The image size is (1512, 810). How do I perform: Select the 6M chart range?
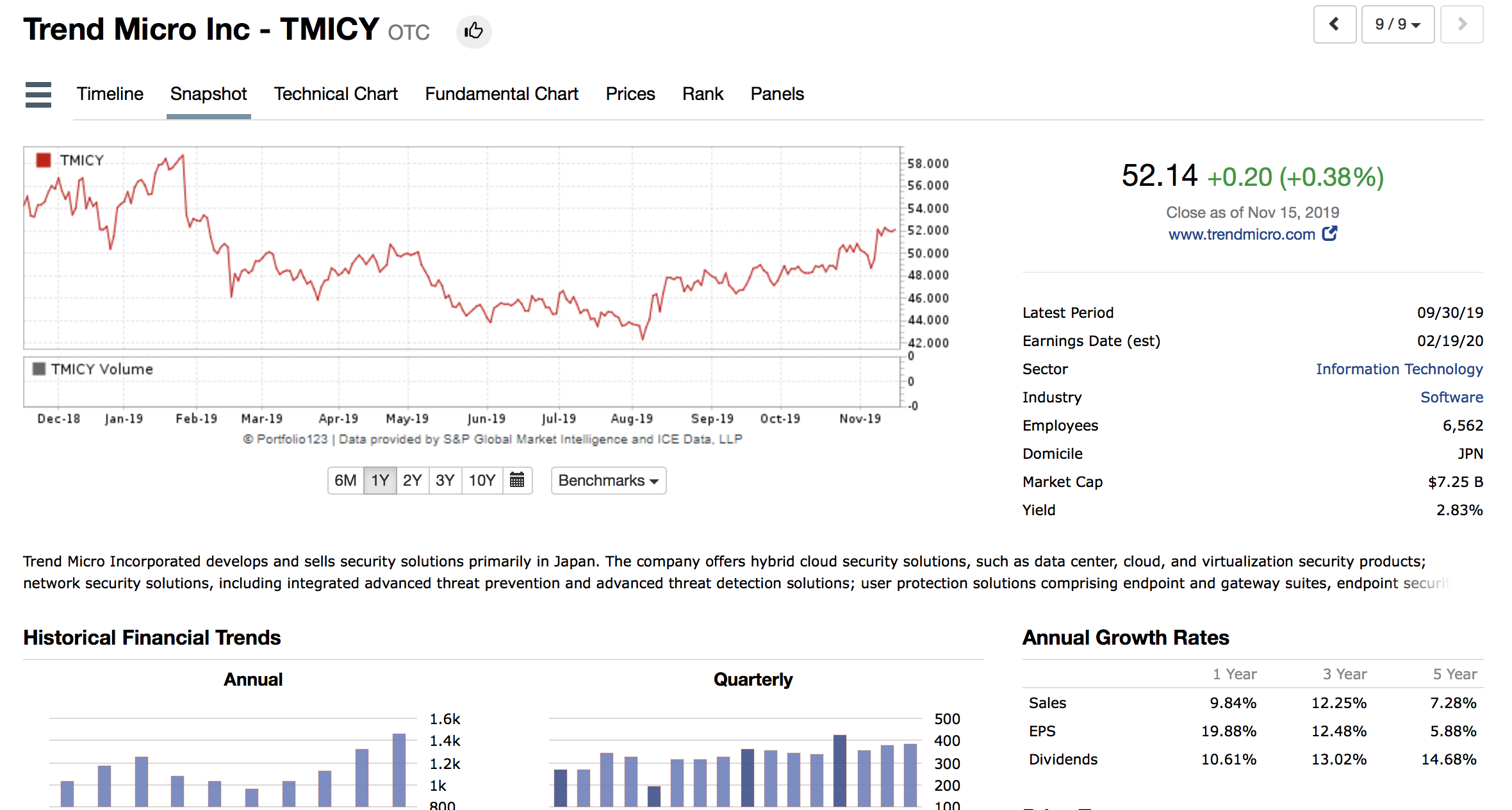click(x=345, y=480)
